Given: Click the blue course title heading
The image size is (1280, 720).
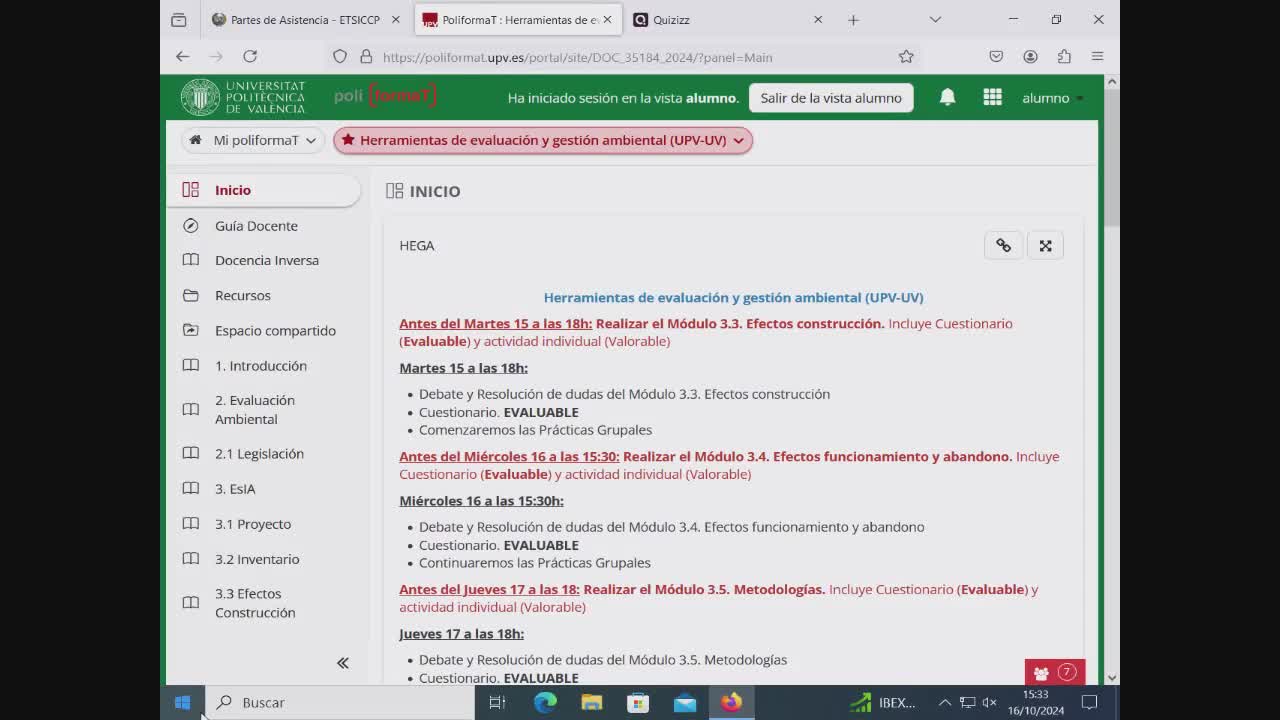Looking at the screenshot, I should (x=733, y=298).
